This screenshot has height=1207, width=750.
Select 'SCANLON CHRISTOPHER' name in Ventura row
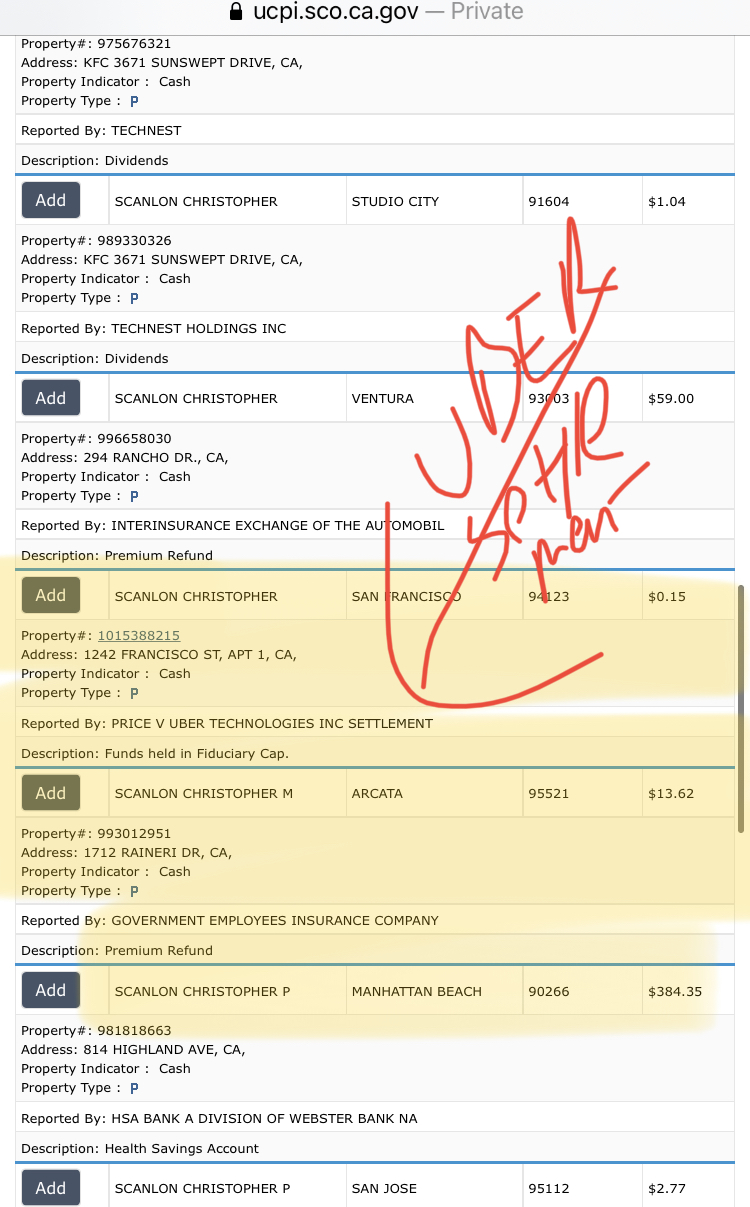(196, 398)
